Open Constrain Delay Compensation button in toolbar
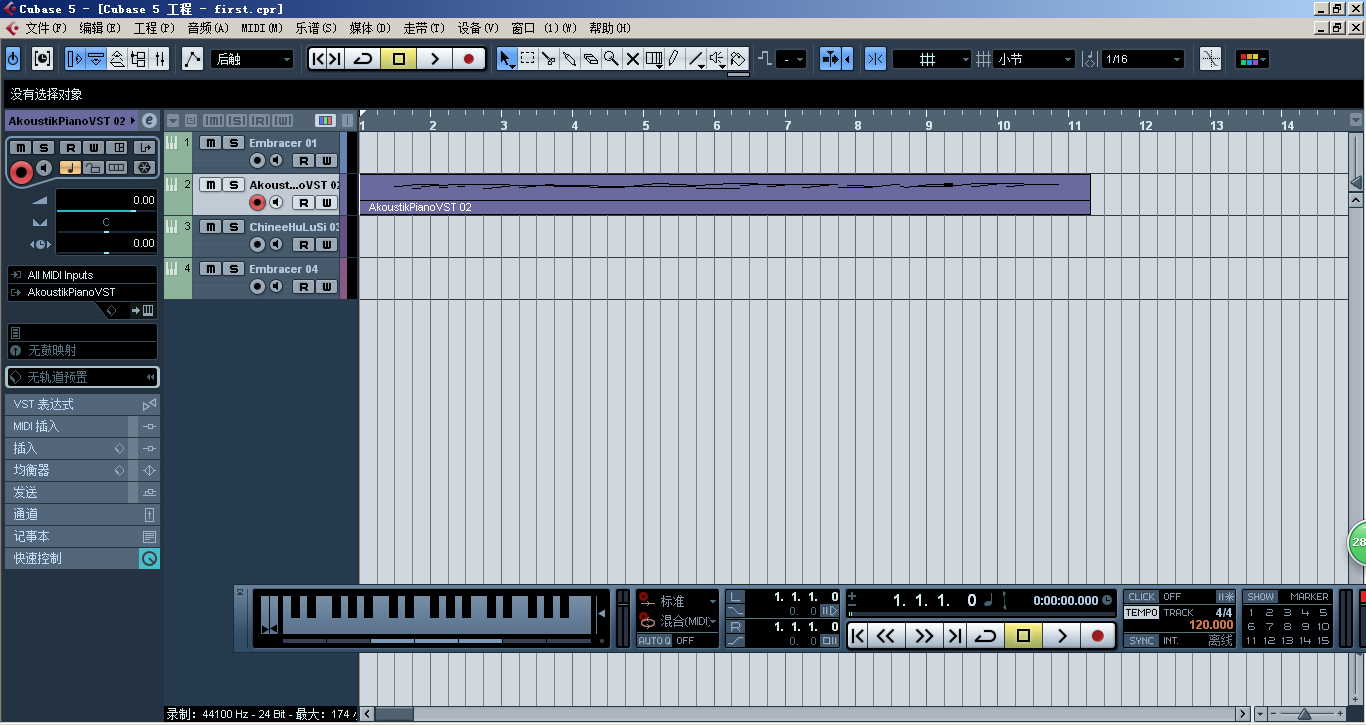 [x=42, y=59]
